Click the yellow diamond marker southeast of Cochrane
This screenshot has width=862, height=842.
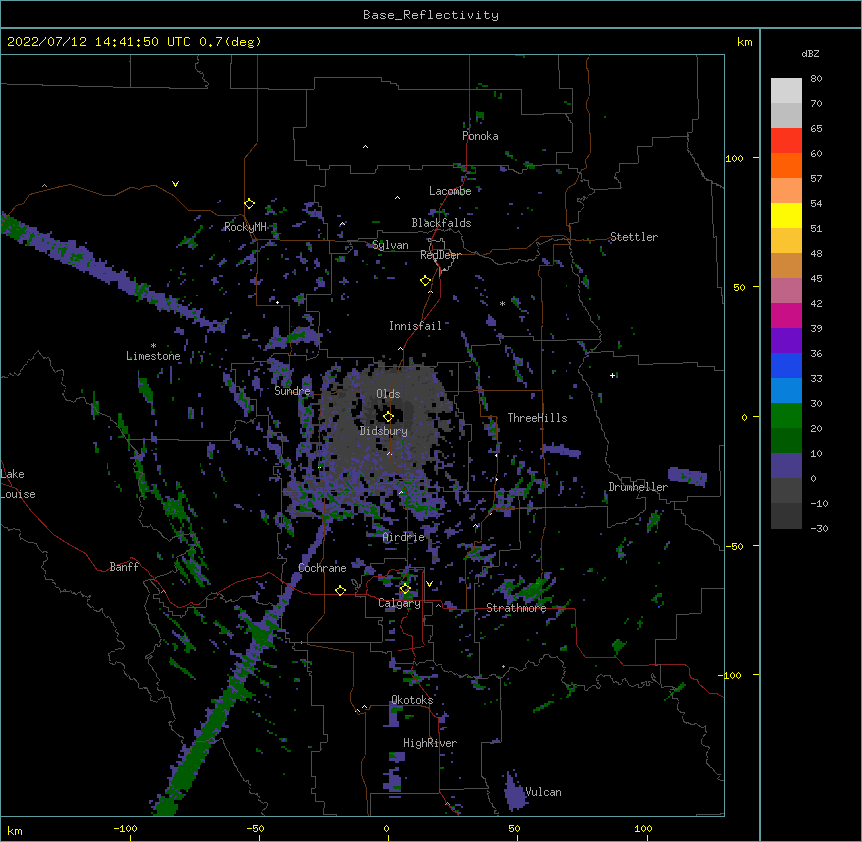click(x=340, y=590)
